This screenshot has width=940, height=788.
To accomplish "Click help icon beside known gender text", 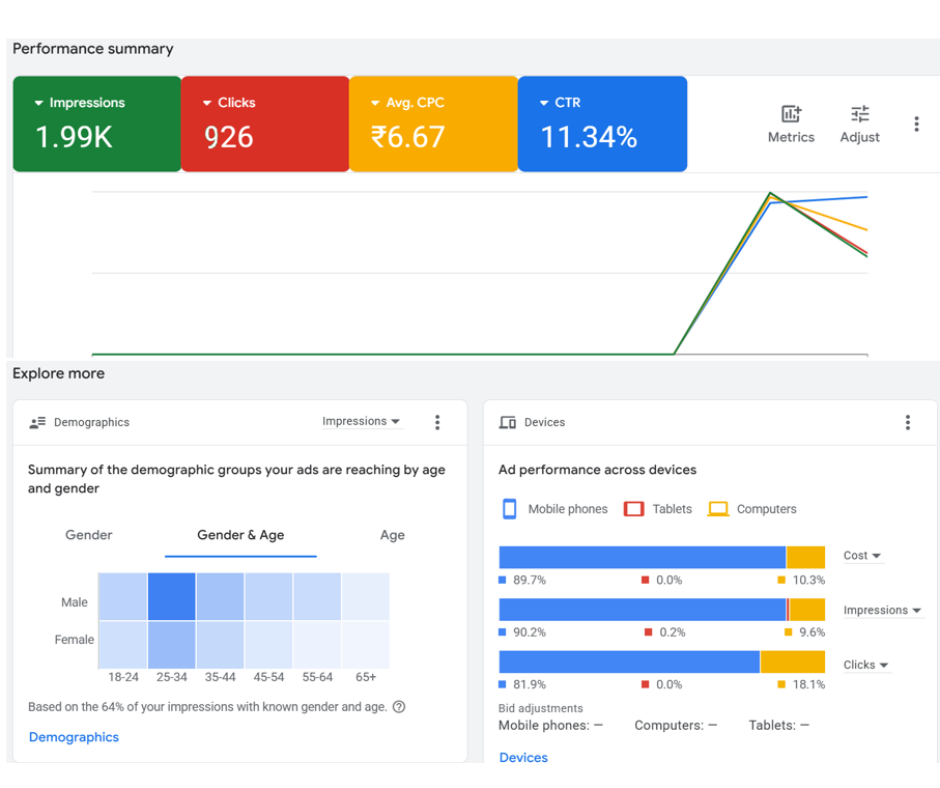I will click(399, 707).
